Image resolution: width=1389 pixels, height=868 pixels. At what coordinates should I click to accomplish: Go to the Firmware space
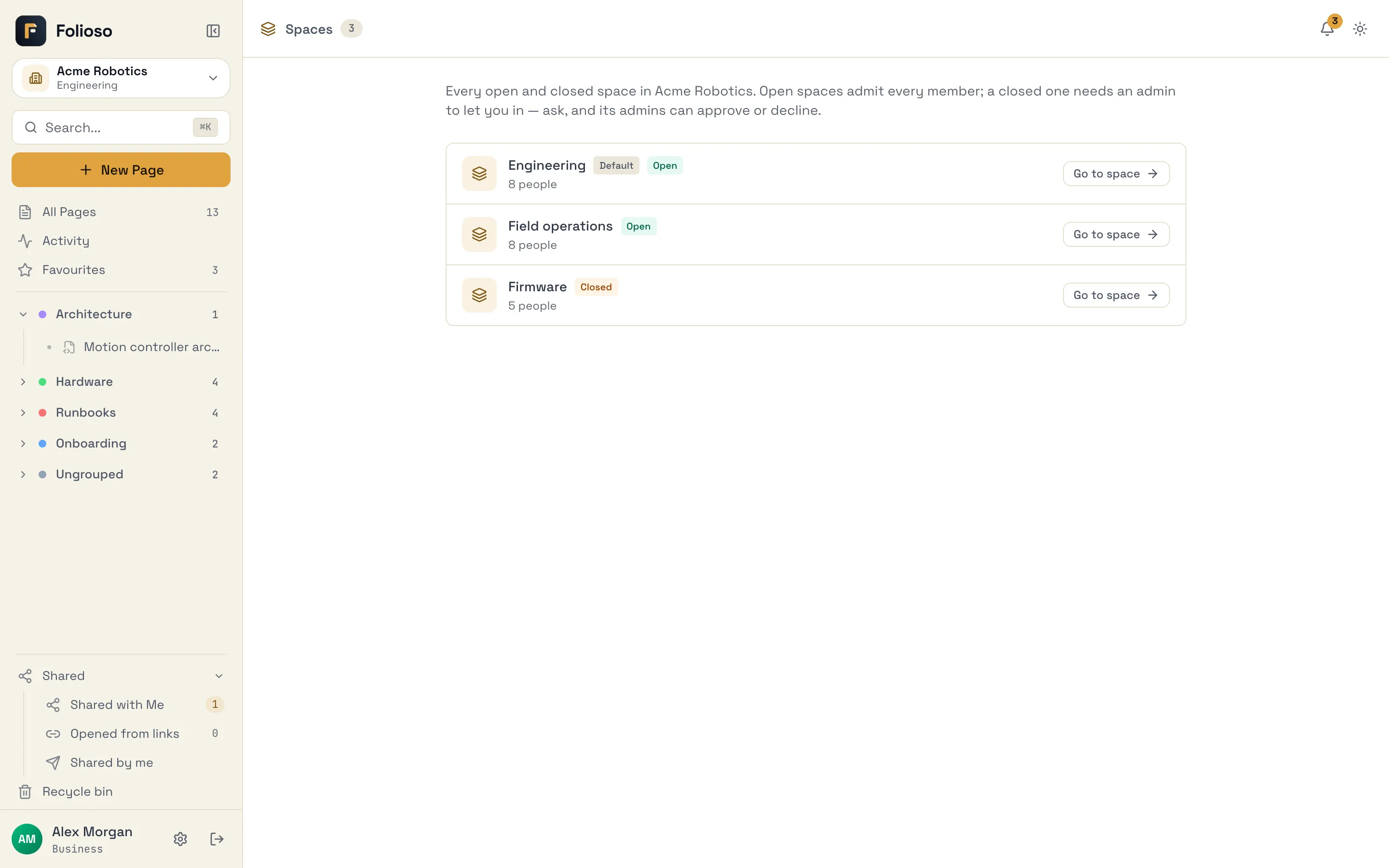point(1116,295)
